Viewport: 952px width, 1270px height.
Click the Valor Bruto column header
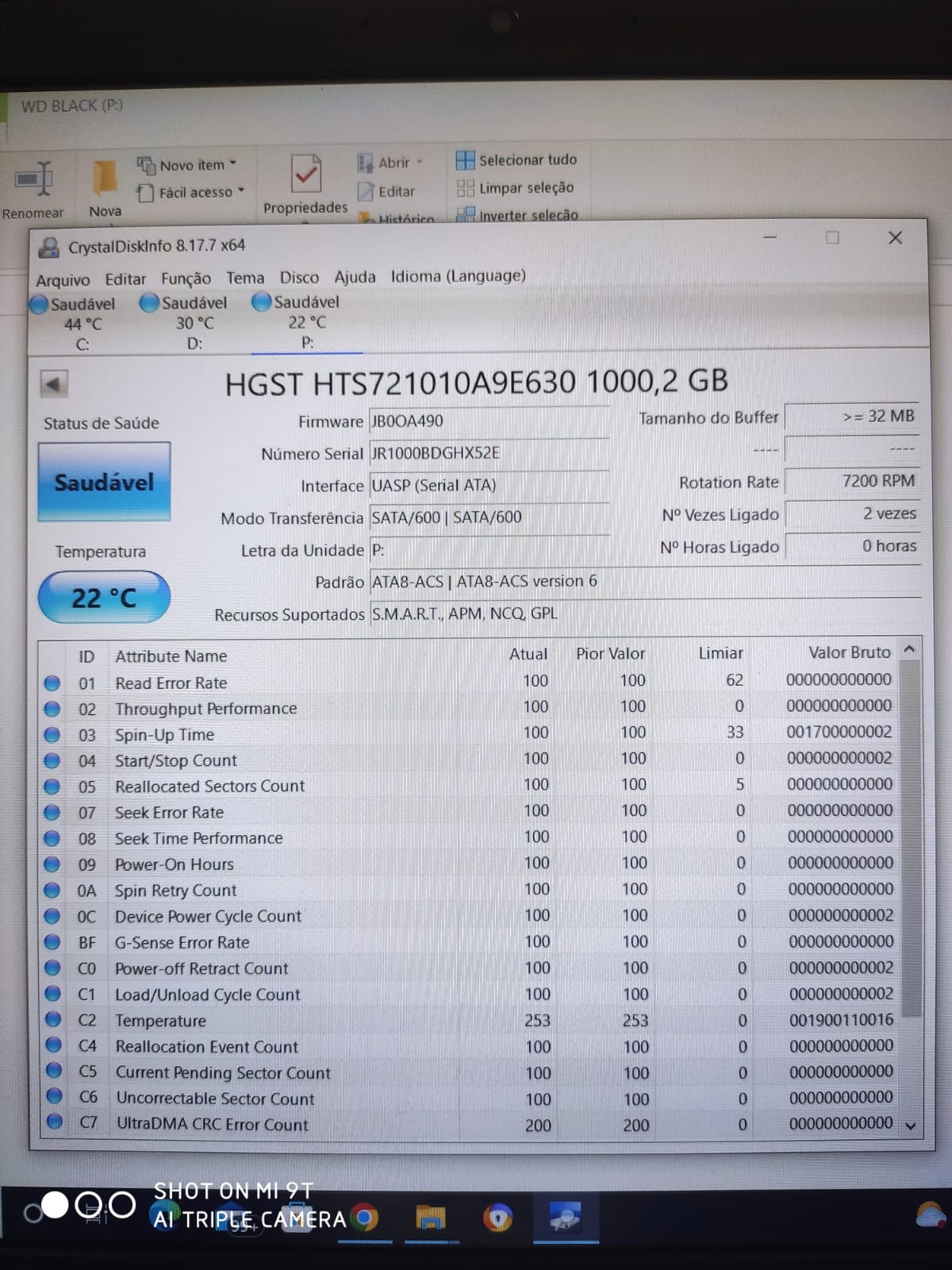849,652
